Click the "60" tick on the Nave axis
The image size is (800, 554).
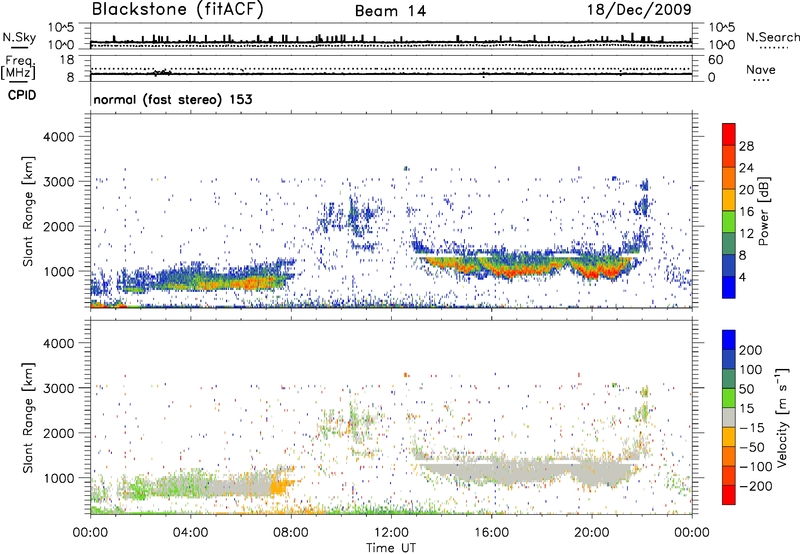[715, 60]
